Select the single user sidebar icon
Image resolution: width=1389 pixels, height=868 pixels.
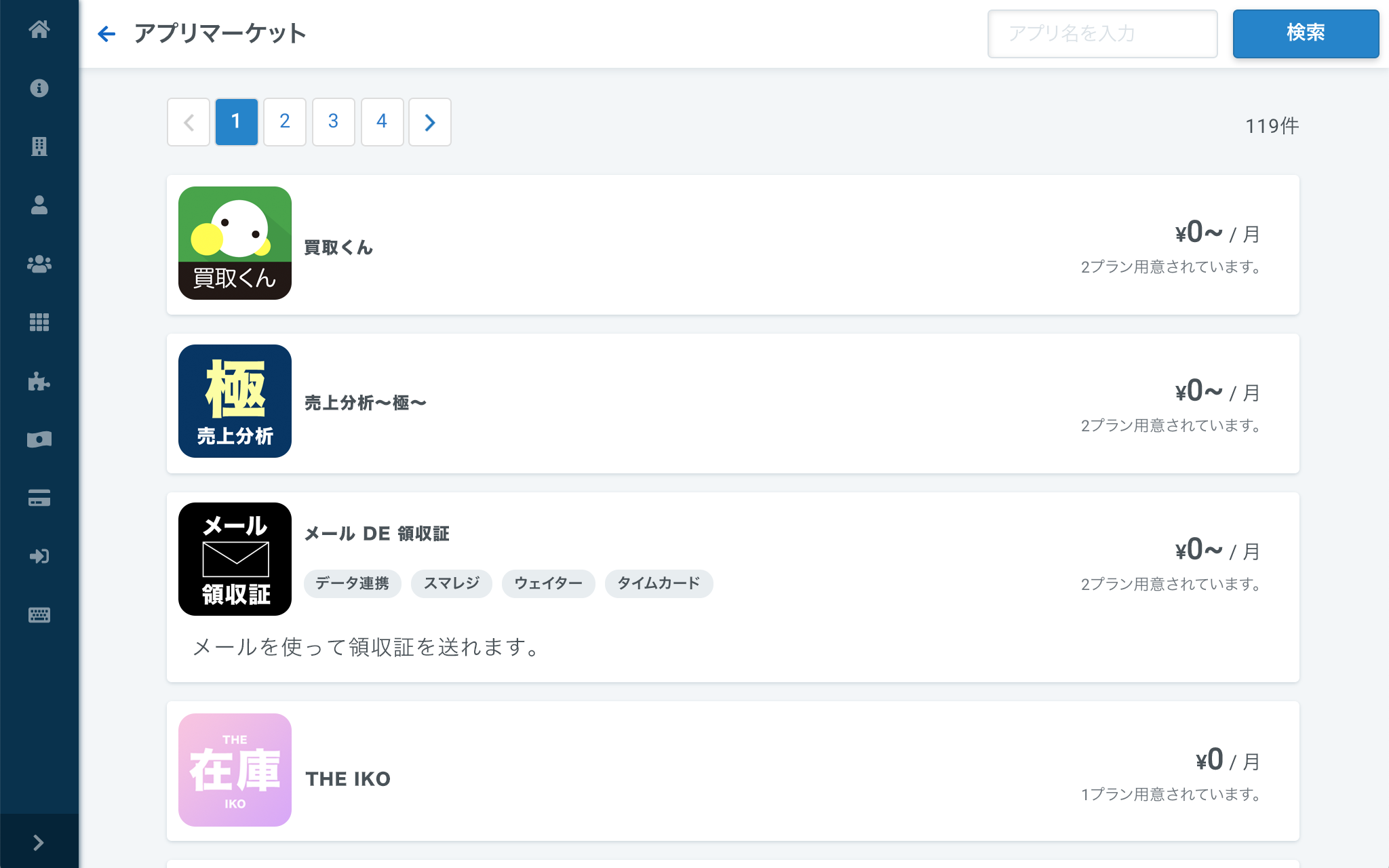click(39, 205)
